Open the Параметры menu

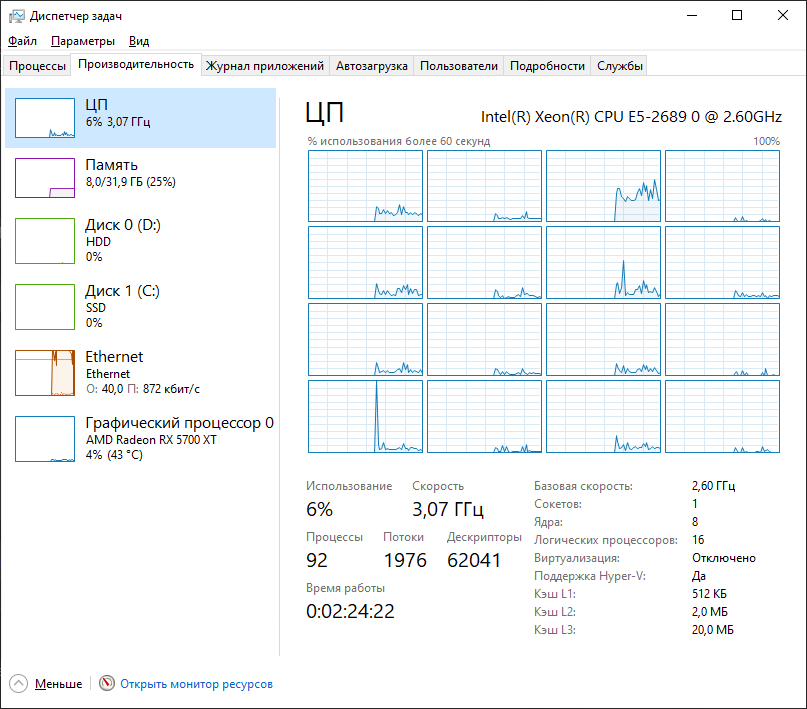83,41
